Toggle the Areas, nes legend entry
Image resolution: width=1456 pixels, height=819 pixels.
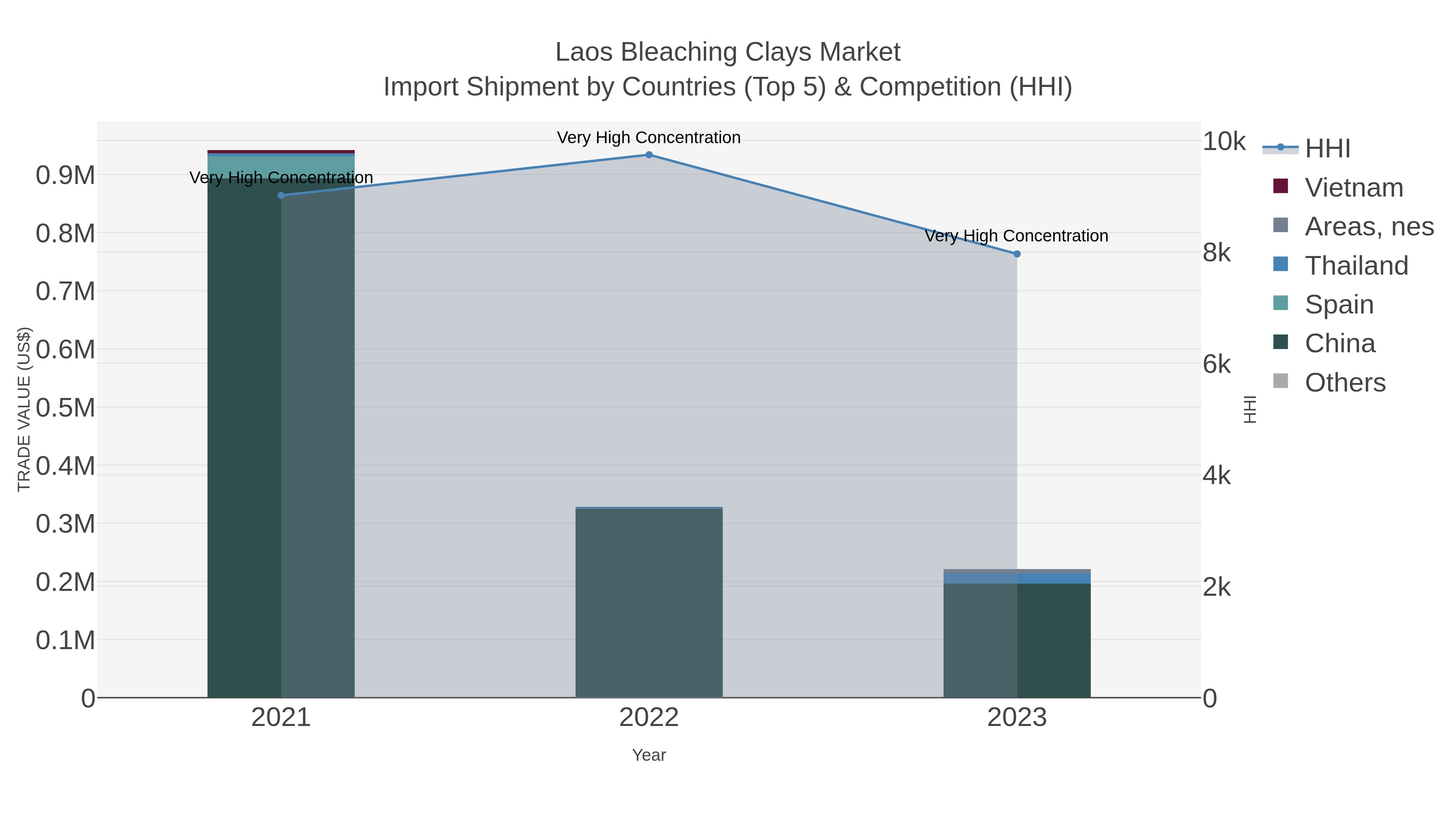pyautogui.click(x=1353, y=226)
